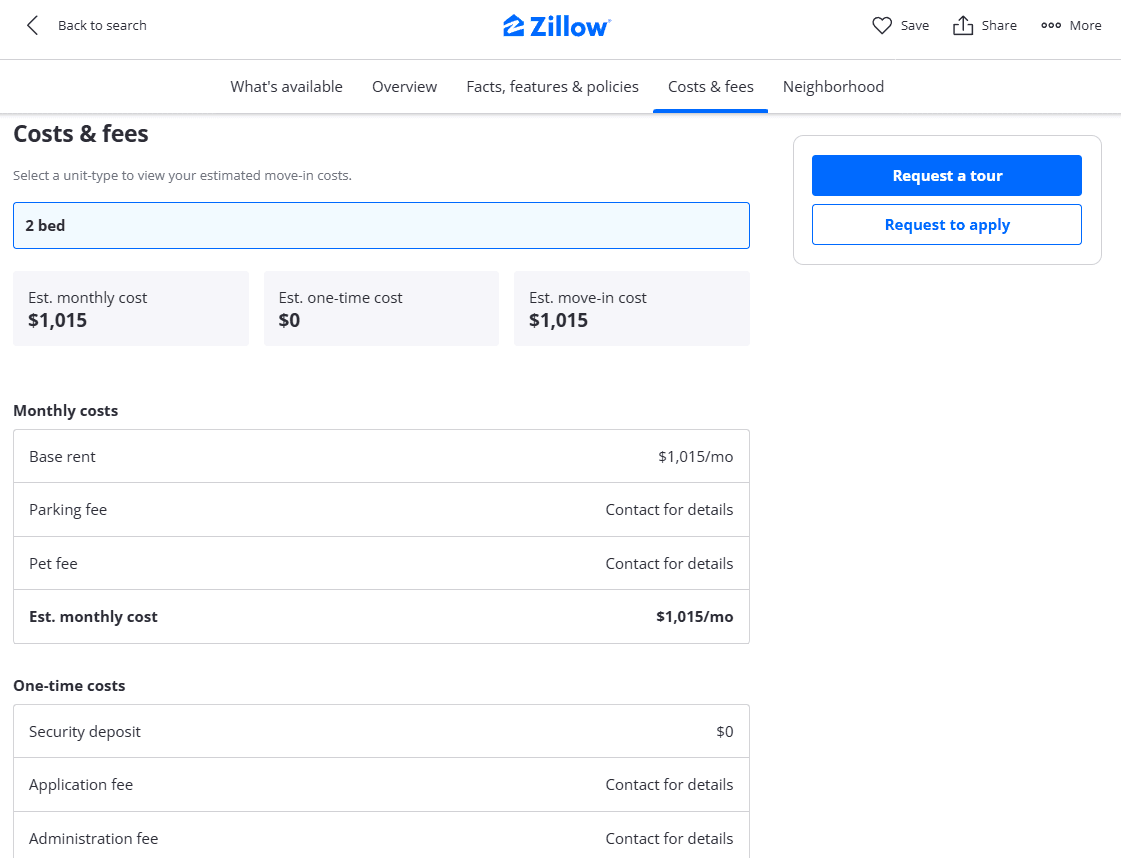Click the Est. move-in cost card

click(x=631, y=309)
